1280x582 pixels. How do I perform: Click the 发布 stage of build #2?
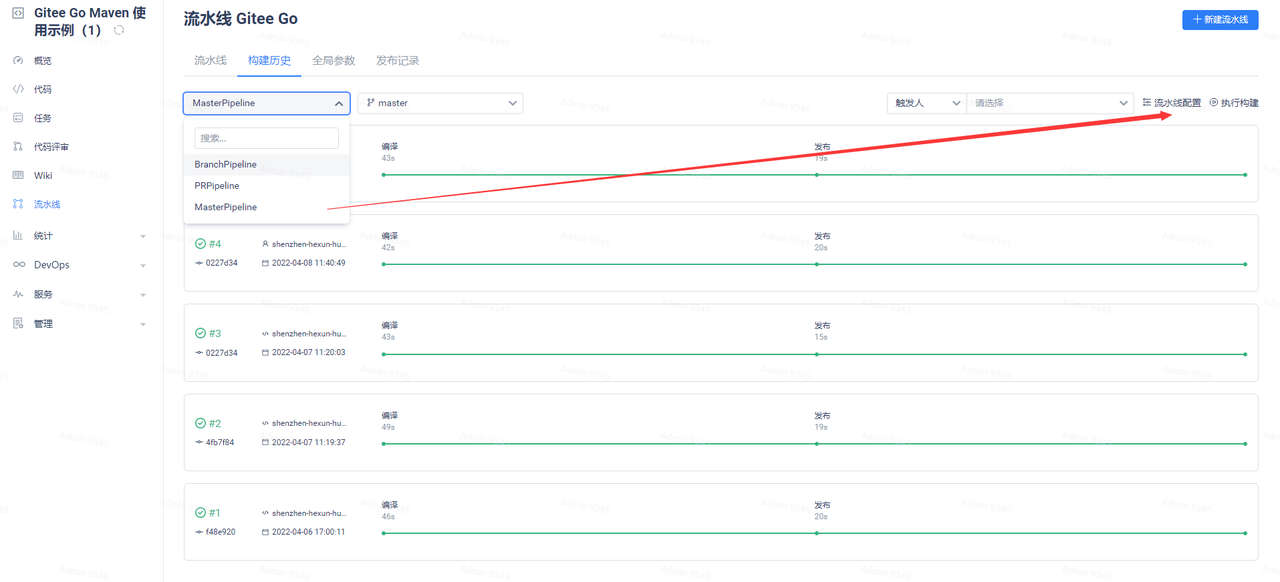[822, 415]
